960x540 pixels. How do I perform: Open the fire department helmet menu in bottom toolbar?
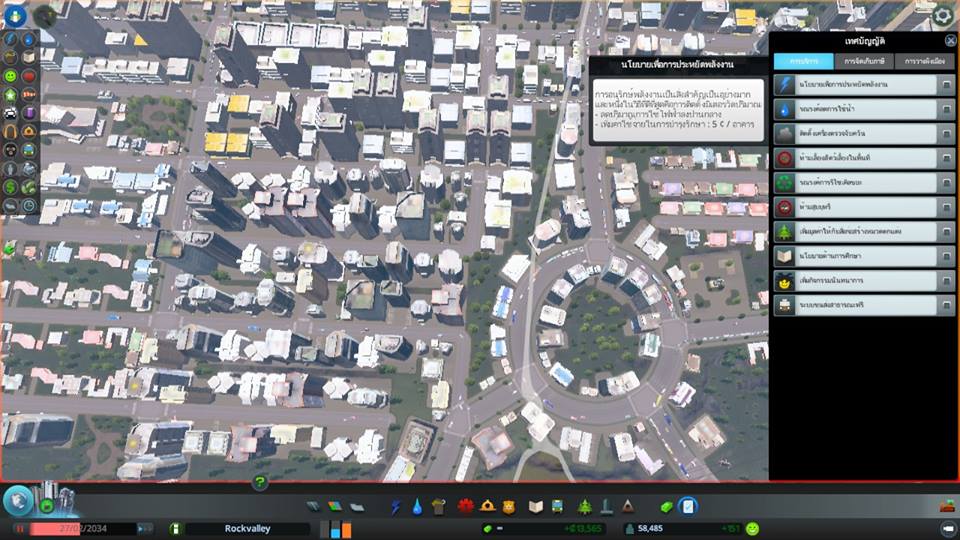(x=487, y=506)
